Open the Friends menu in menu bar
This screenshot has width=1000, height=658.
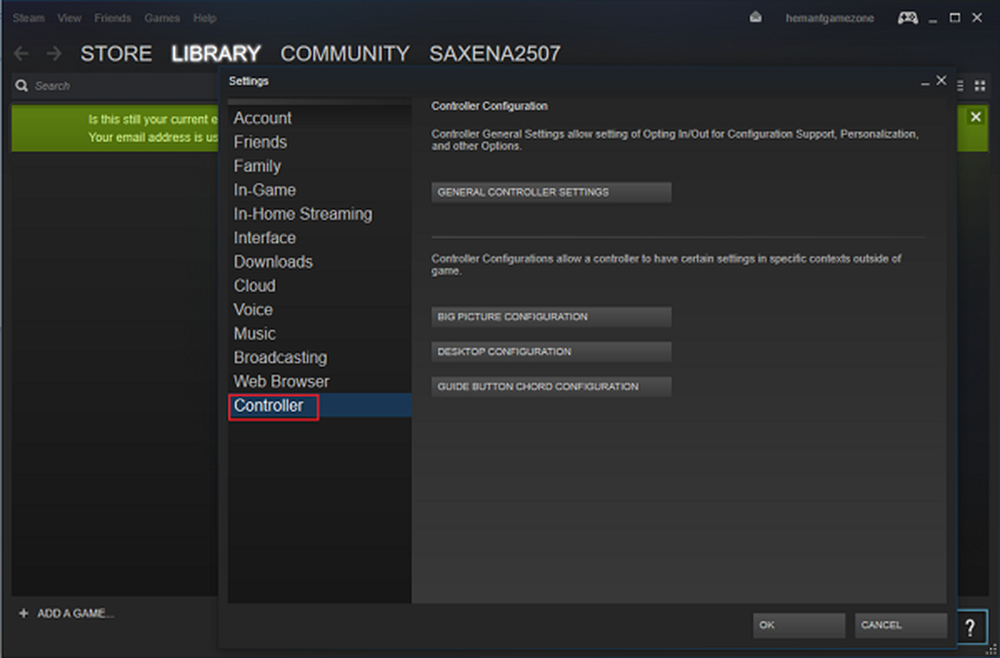coord(112,18)
